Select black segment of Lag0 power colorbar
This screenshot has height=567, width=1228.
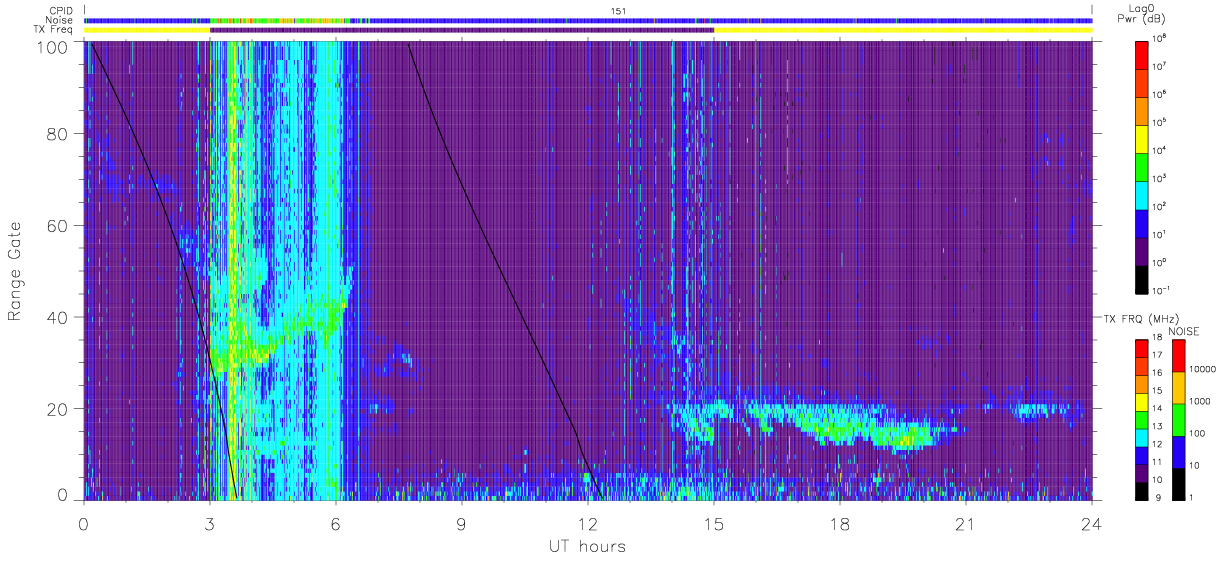pos(1143,278)
